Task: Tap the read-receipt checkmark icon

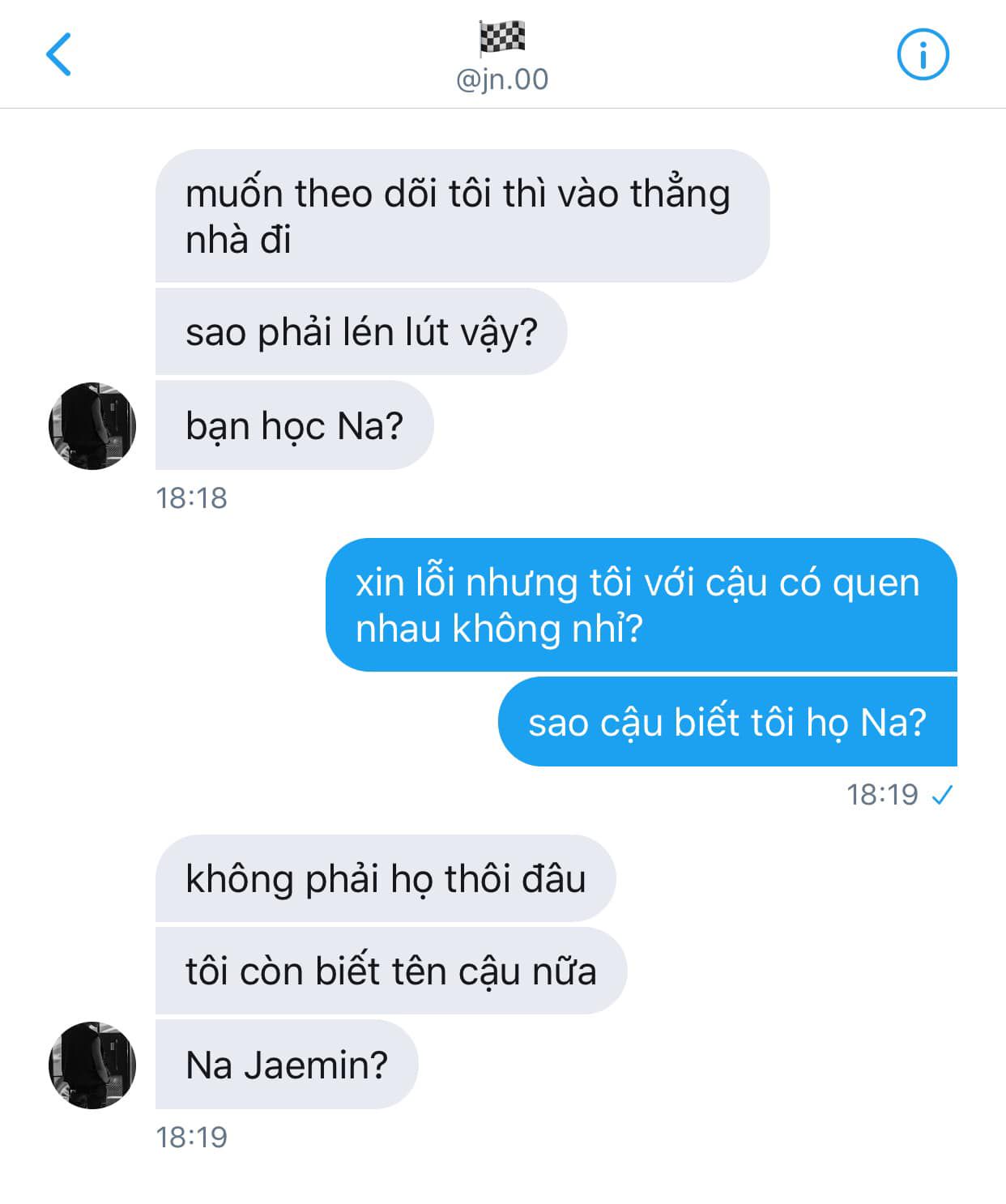Action: [942, 795]
